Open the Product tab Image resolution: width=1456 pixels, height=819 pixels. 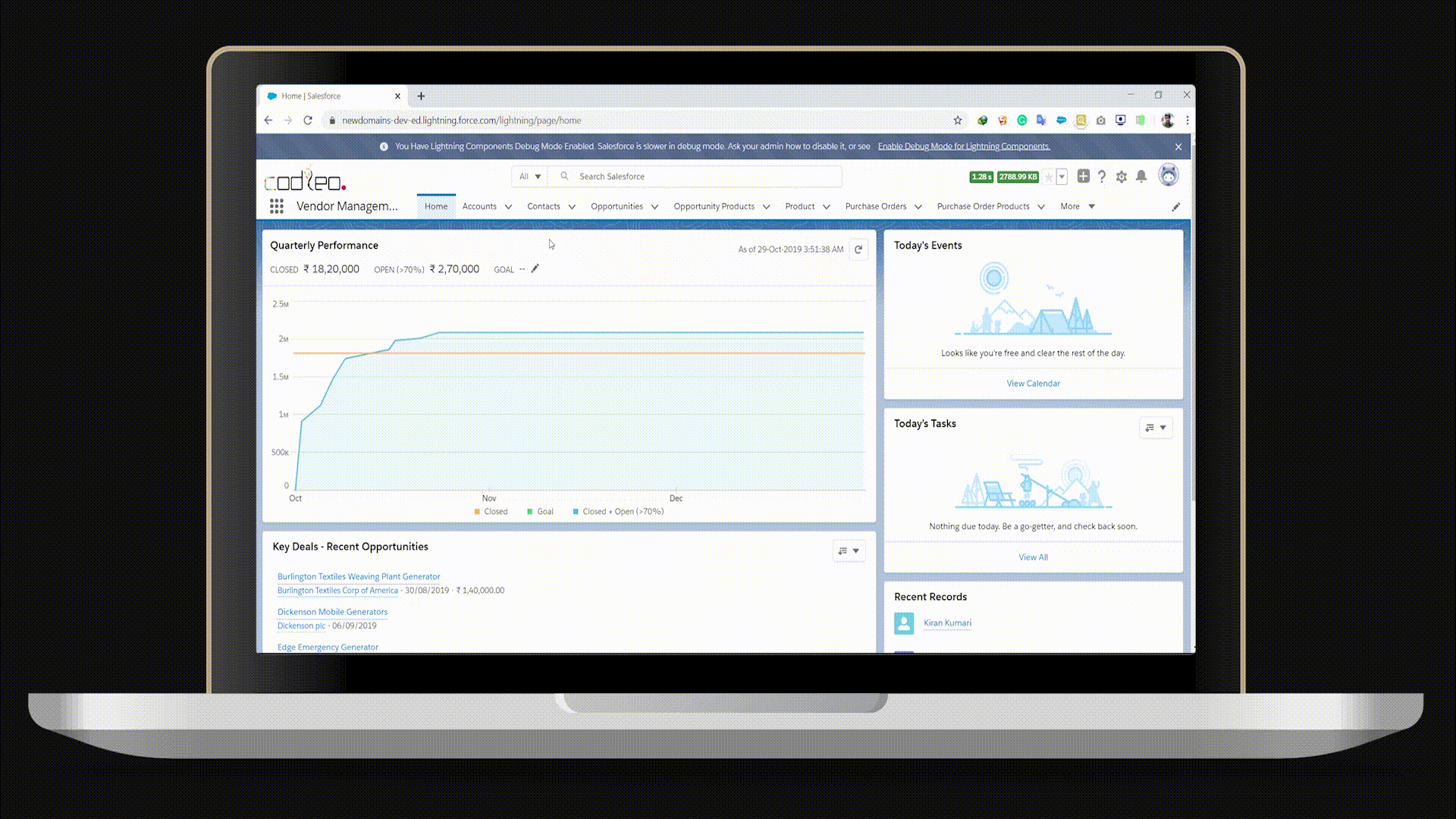pos(800,206)
